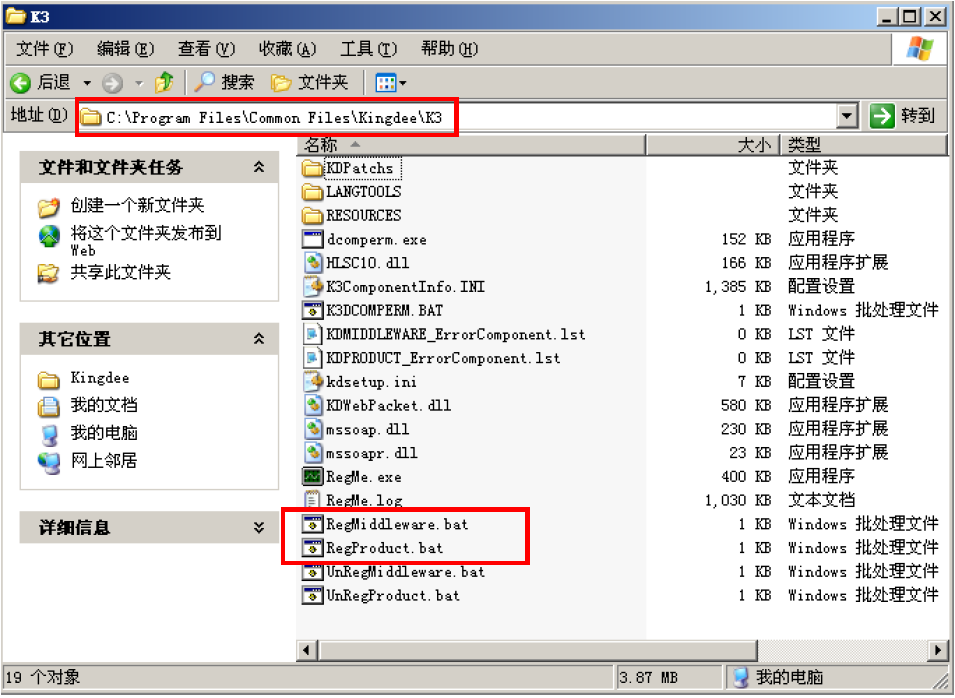955x698 pixels.
Task: Collapse the 其它位置 panel
Action: [259, 339]
